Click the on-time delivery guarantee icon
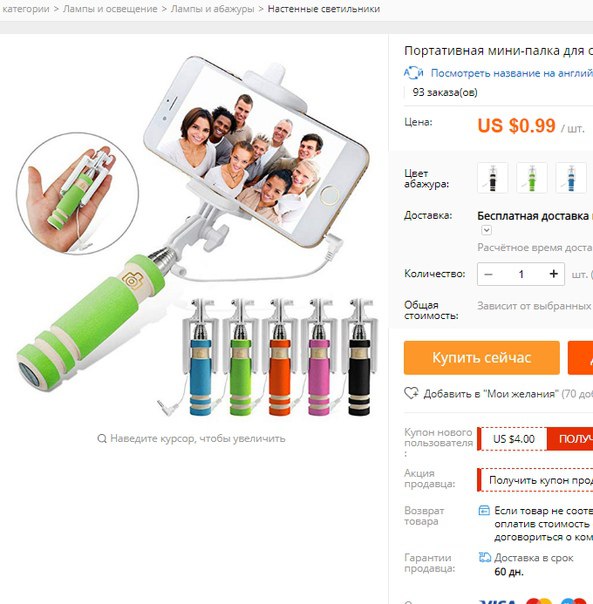This screenshot has height=604, width=593. [485, 557]
